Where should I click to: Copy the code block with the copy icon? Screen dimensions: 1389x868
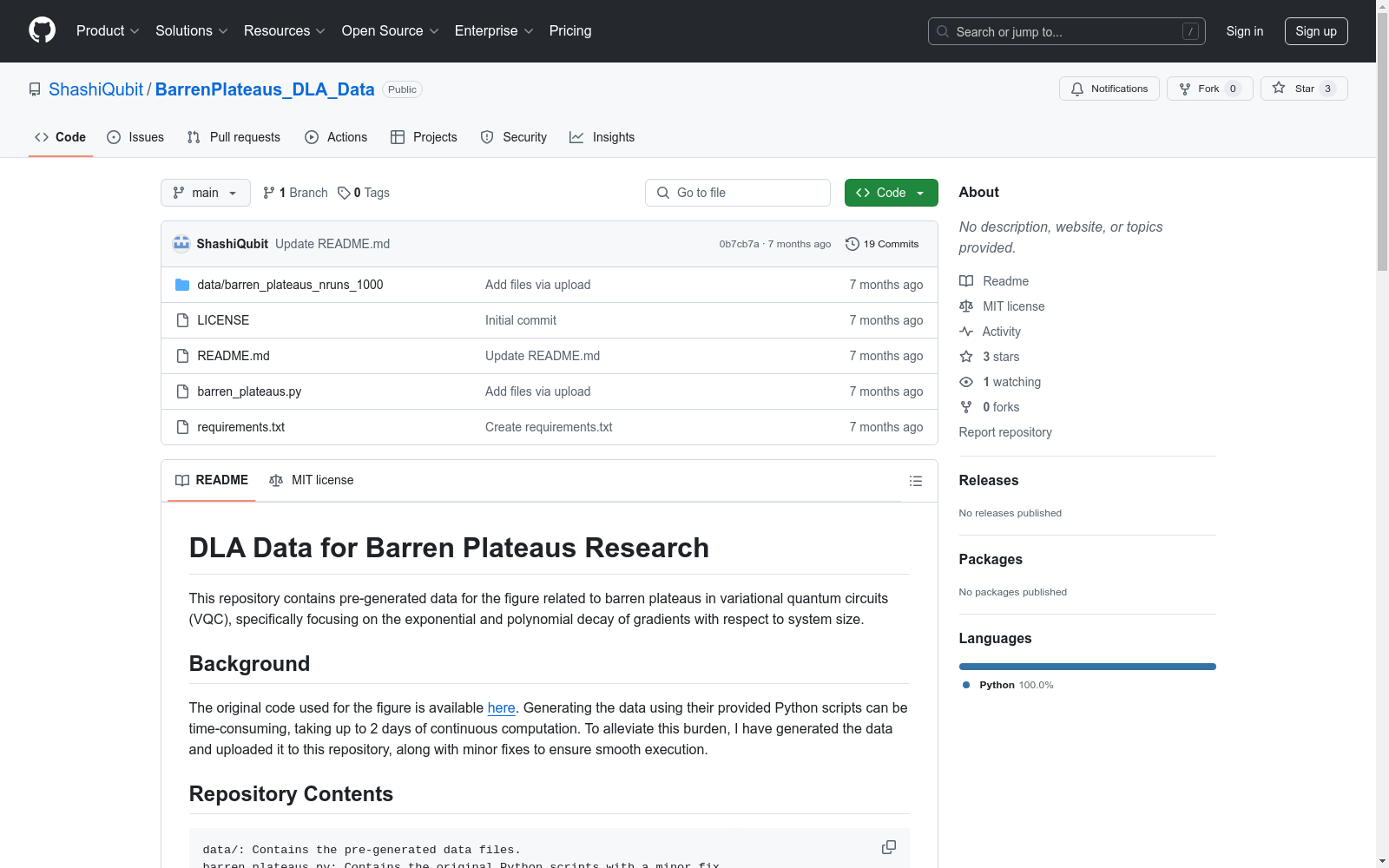pyautogui.click(x=889, y=847)
